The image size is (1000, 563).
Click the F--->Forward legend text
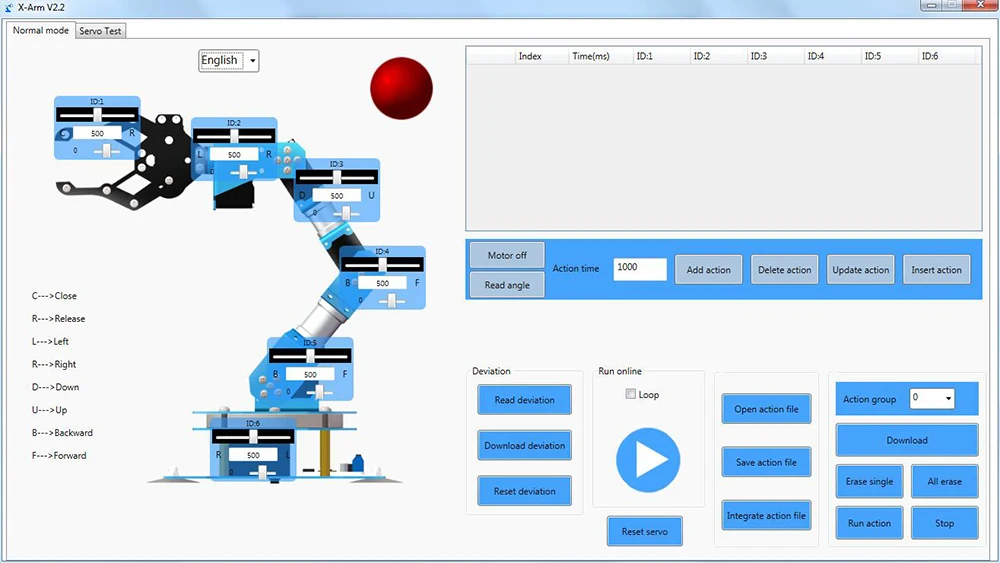coord(59,455)
